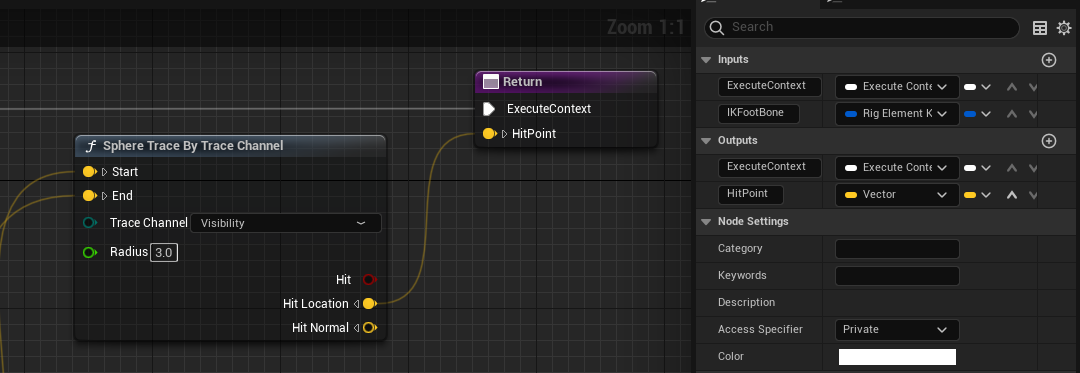The width and height of the screenshot is (1080, 373).
Task: Open the HitPoint Vector type dropdown
Action: click(897, 195)
